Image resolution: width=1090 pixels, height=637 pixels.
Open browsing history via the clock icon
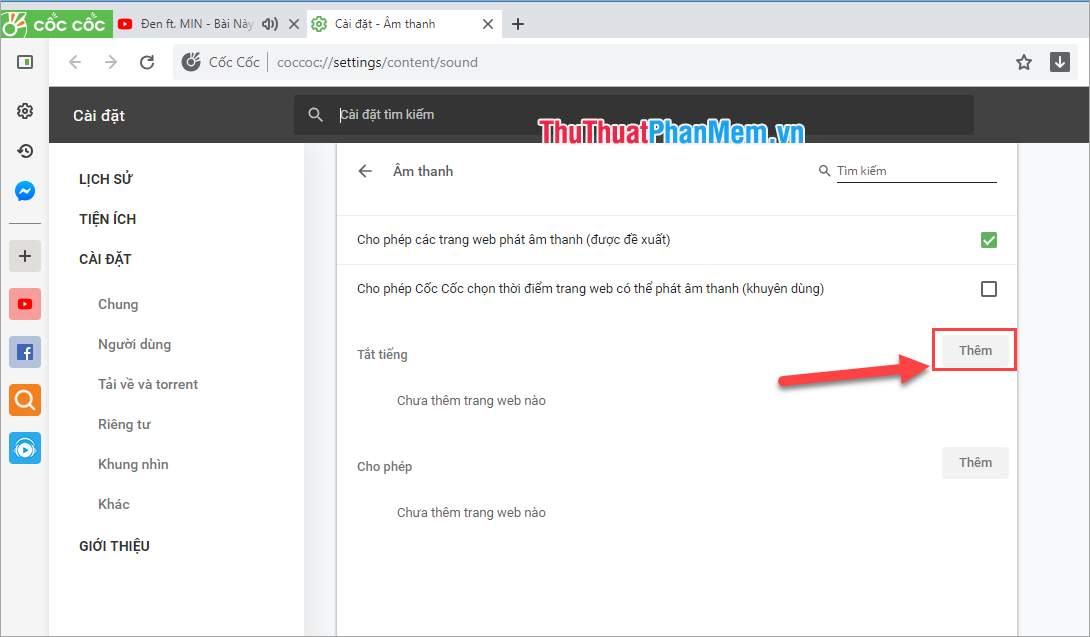tap(24, 151)
